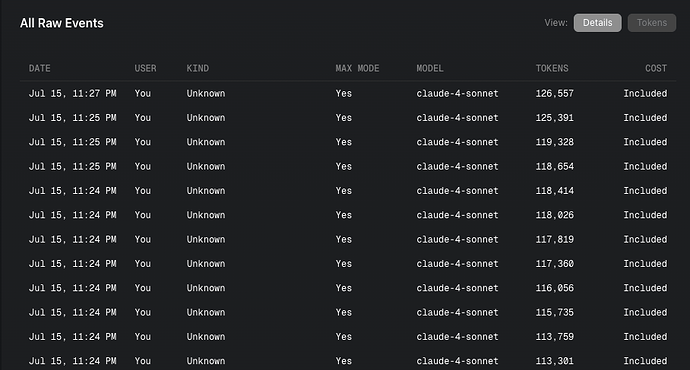Click the 116,056 tokens row
The image size is (690, 370).
click(348, 288)
